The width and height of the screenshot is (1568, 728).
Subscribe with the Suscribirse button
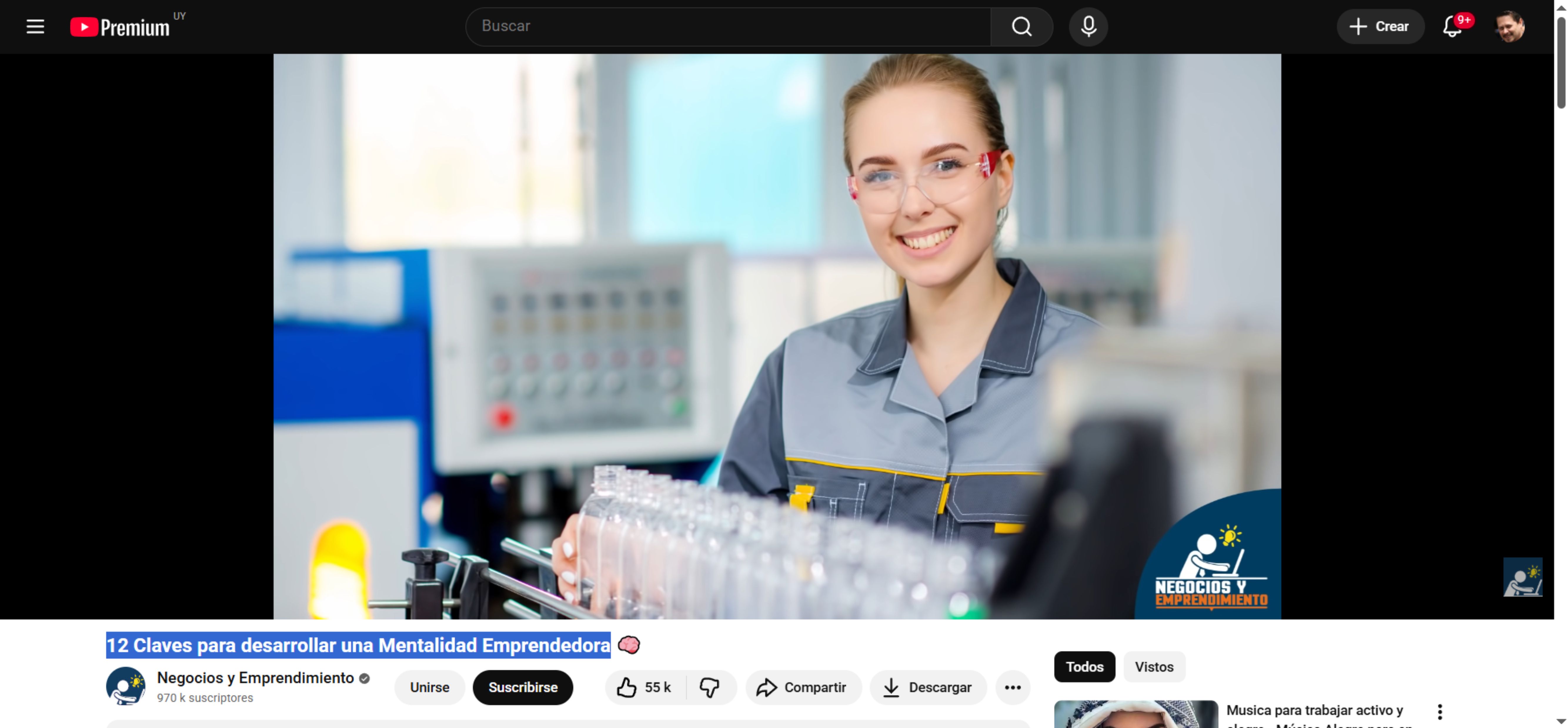(x=522, y=687)
